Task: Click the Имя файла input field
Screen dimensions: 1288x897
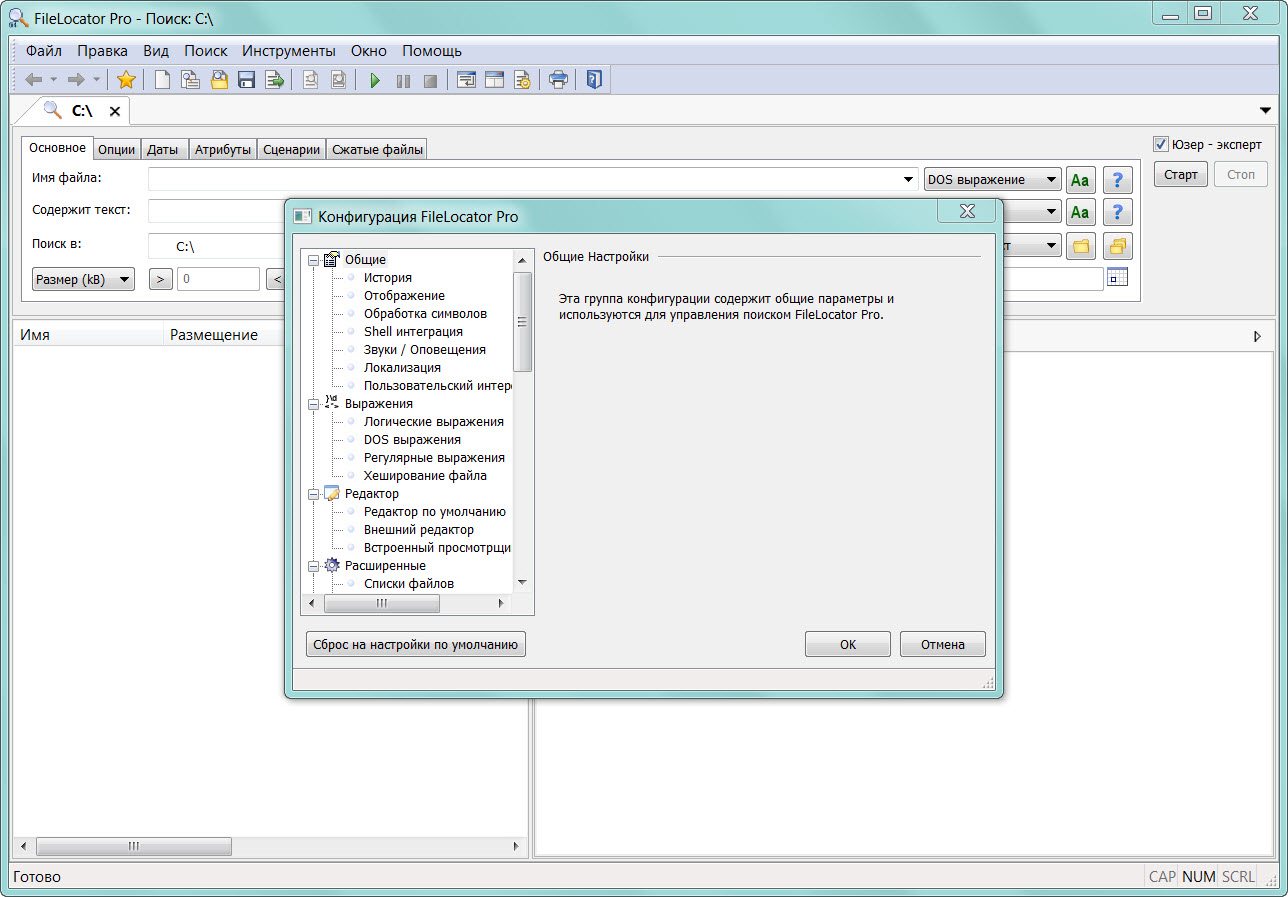Action: click(534, 180)
